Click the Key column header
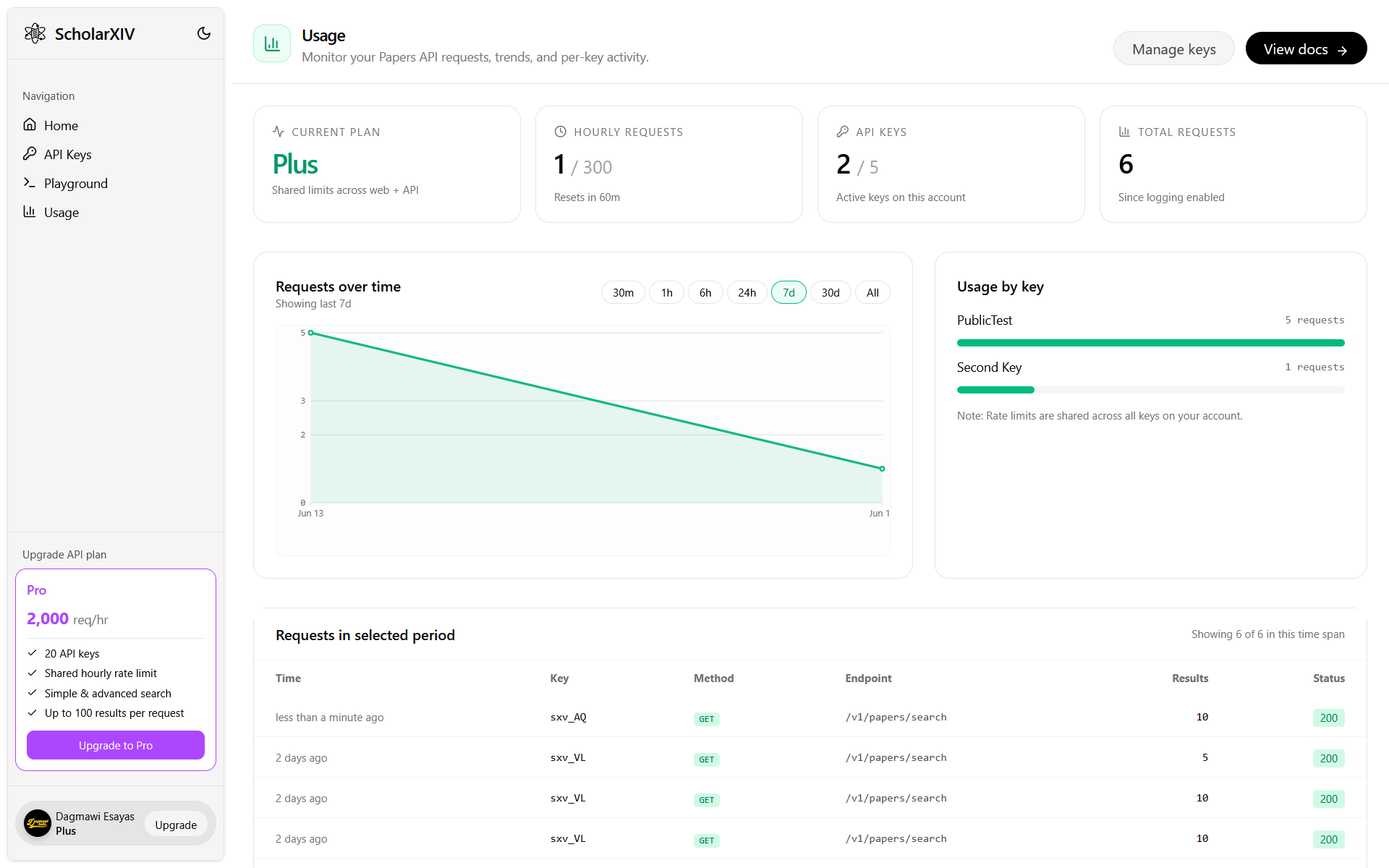The image size is (1389, 868). pos(559,678)
